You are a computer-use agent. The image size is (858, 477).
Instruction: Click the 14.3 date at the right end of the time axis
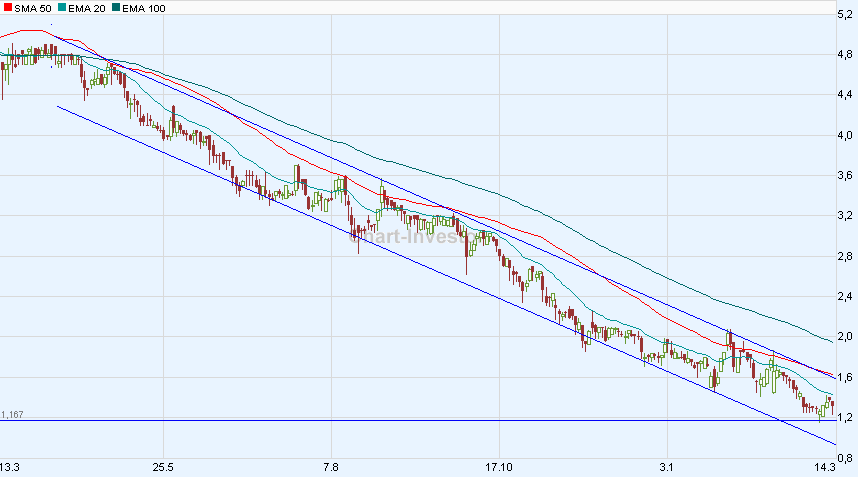click(824, 467)
